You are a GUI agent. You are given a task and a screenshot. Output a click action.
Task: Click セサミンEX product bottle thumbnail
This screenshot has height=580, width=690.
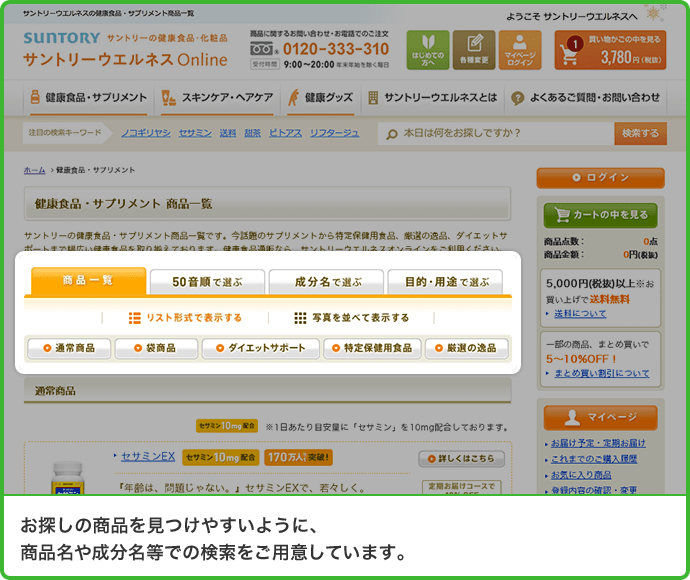67,478
